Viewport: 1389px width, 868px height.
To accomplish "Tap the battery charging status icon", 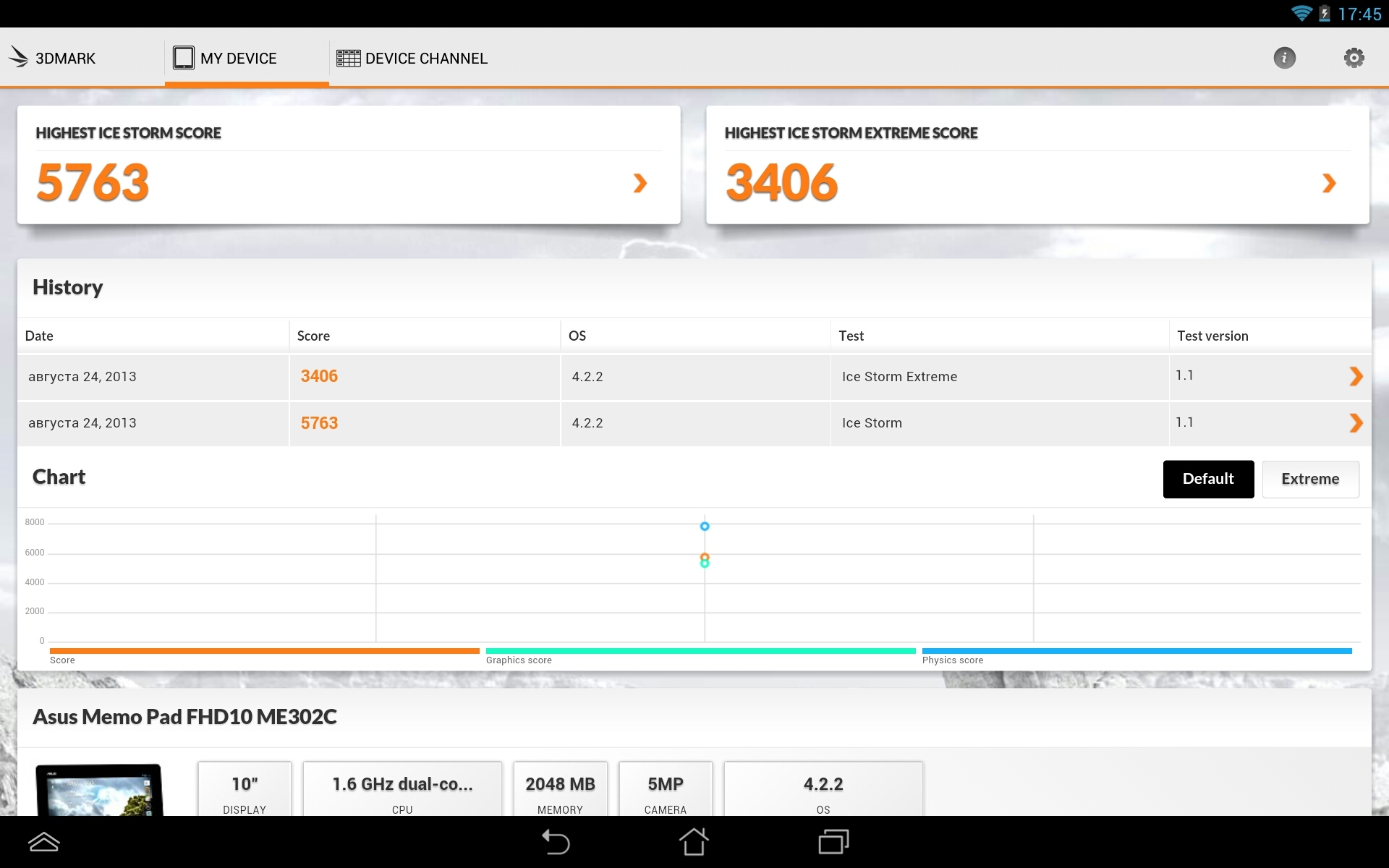I will pos(1325,13).
